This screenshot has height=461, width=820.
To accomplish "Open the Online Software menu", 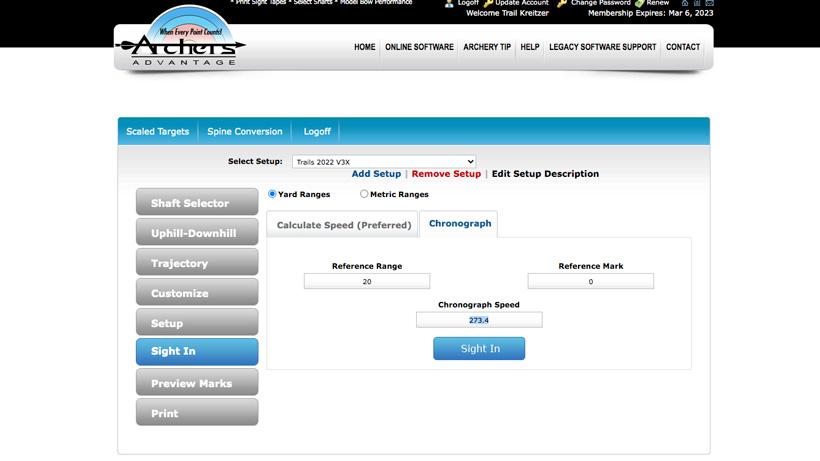I will coord(419,47).
